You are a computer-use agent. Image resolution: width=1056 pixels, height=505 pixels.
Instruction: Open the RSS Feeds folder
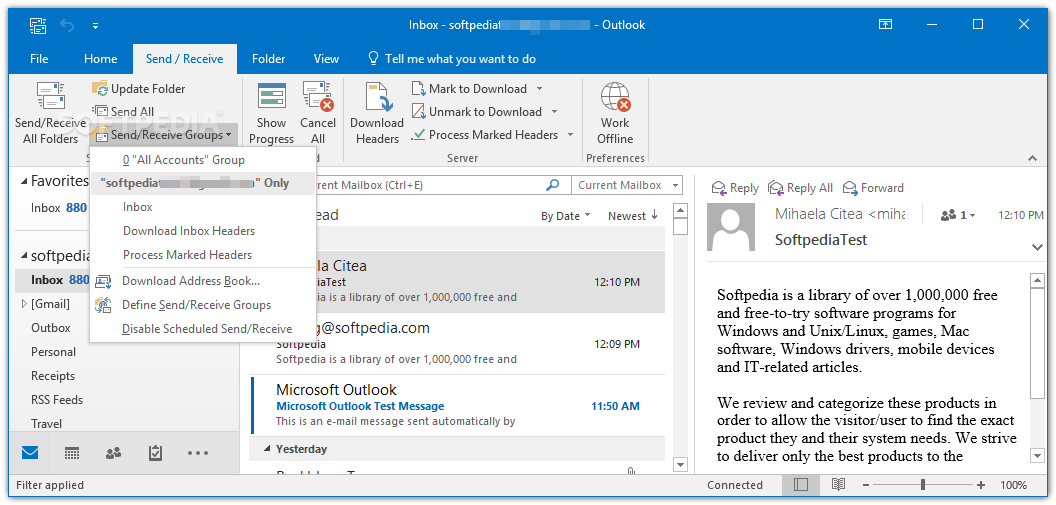[57, 400]
